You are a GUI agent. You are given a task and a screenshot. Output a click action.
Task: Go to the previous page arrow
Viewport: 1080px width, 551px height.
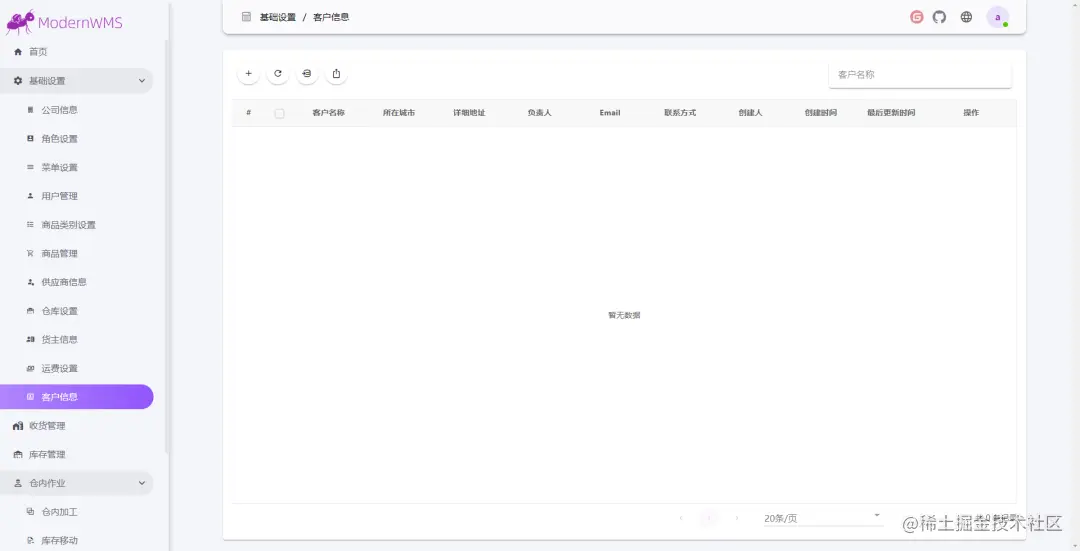point(681,518)
